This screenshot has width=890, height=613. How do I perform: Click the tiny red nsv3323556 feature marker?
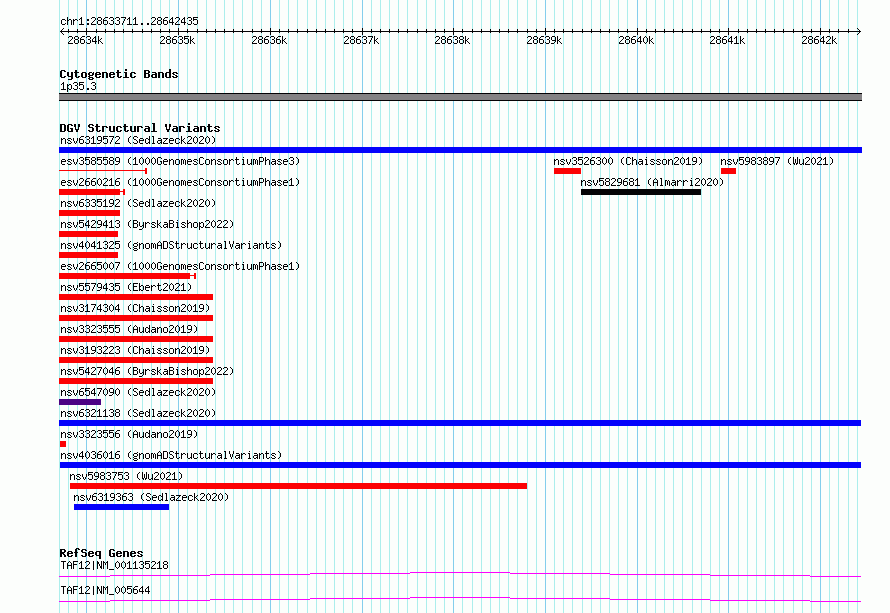click(63, 444)
